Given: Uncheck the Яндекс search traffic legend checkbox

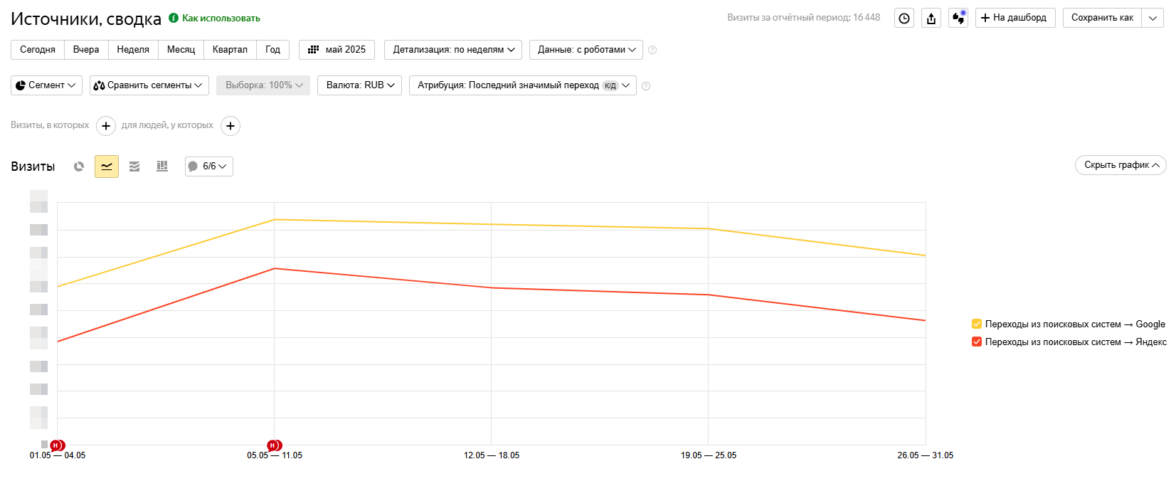Looking at the screenshot, I should click(x=977, y=342).
